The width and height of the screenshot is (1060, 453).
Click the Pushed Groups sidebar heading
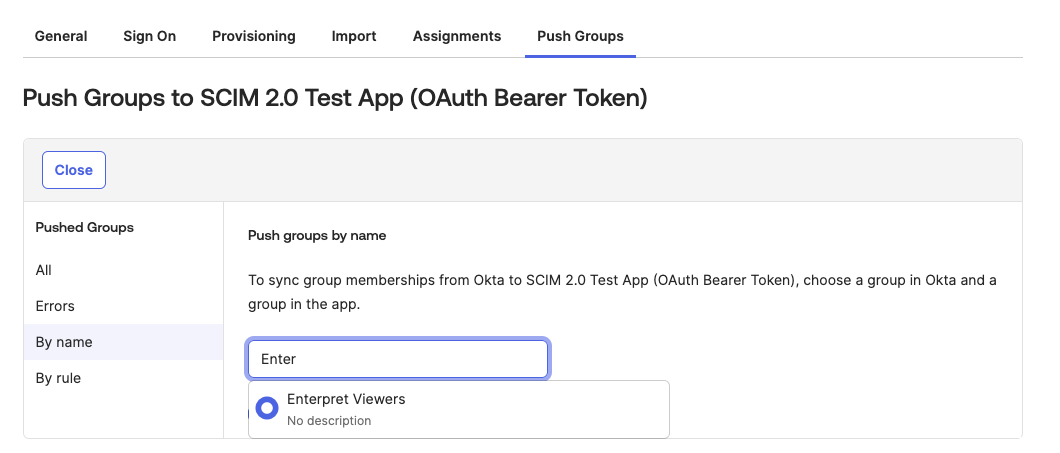(85, 228)
